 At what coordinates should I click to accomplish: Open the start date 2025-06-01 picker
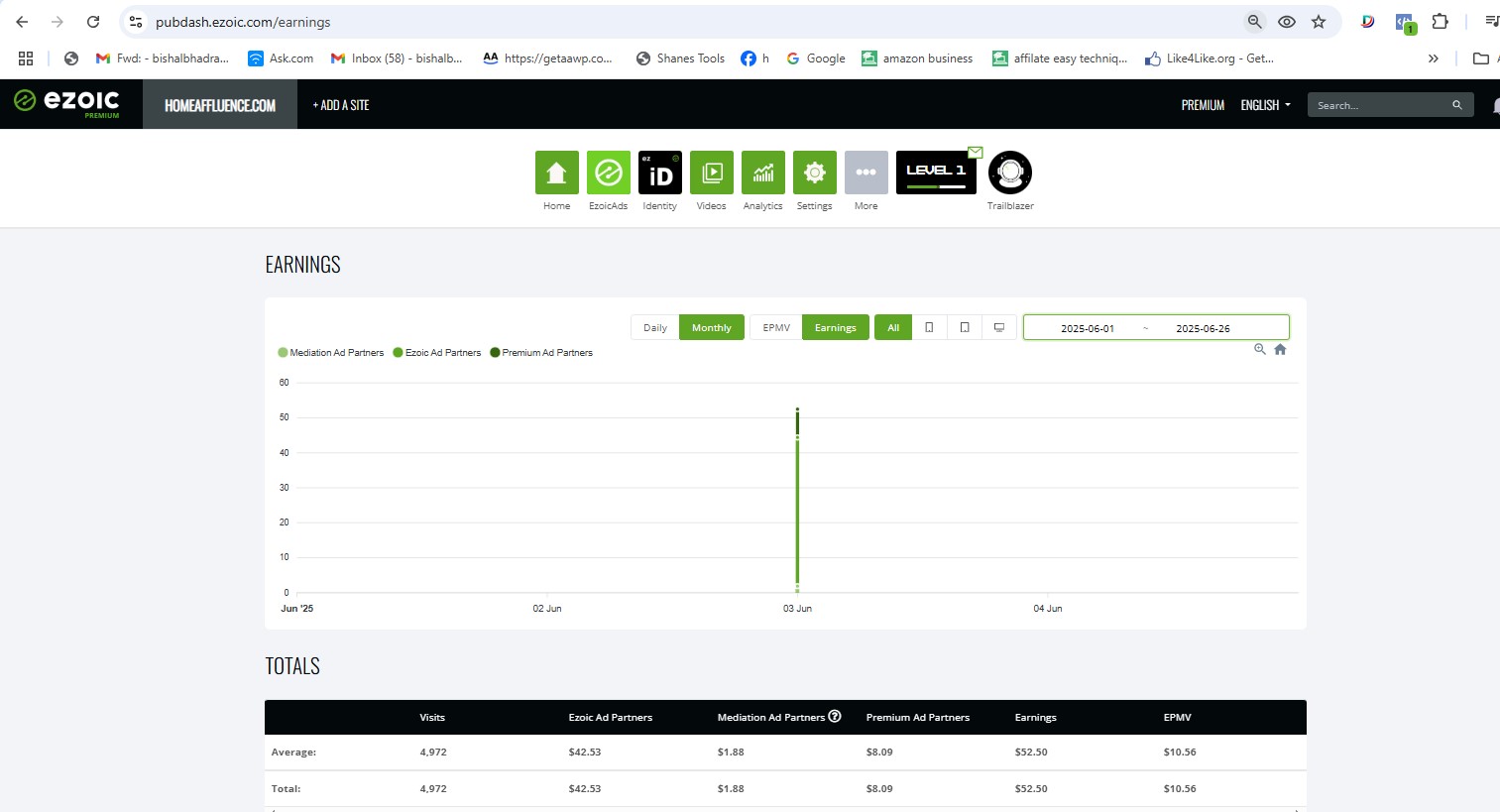[x=1088, y=328]
